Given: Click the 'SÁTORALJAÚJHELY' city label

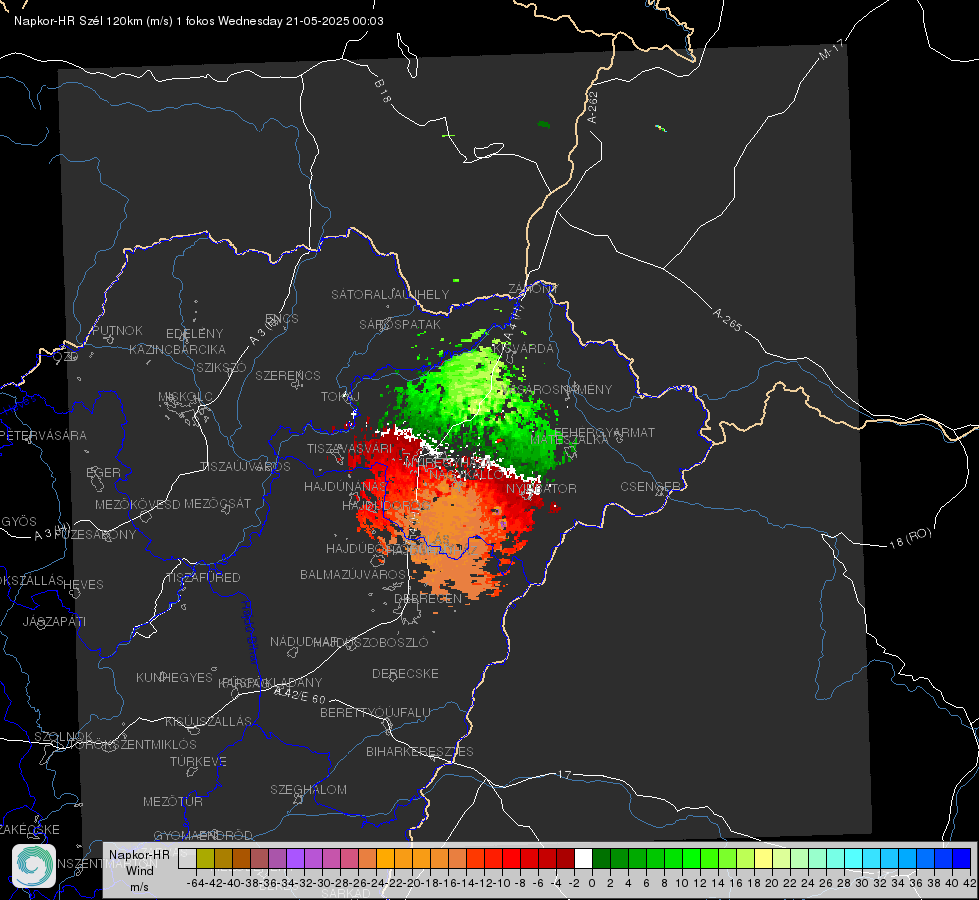Looking at the screenshot, I should [390, 294].
